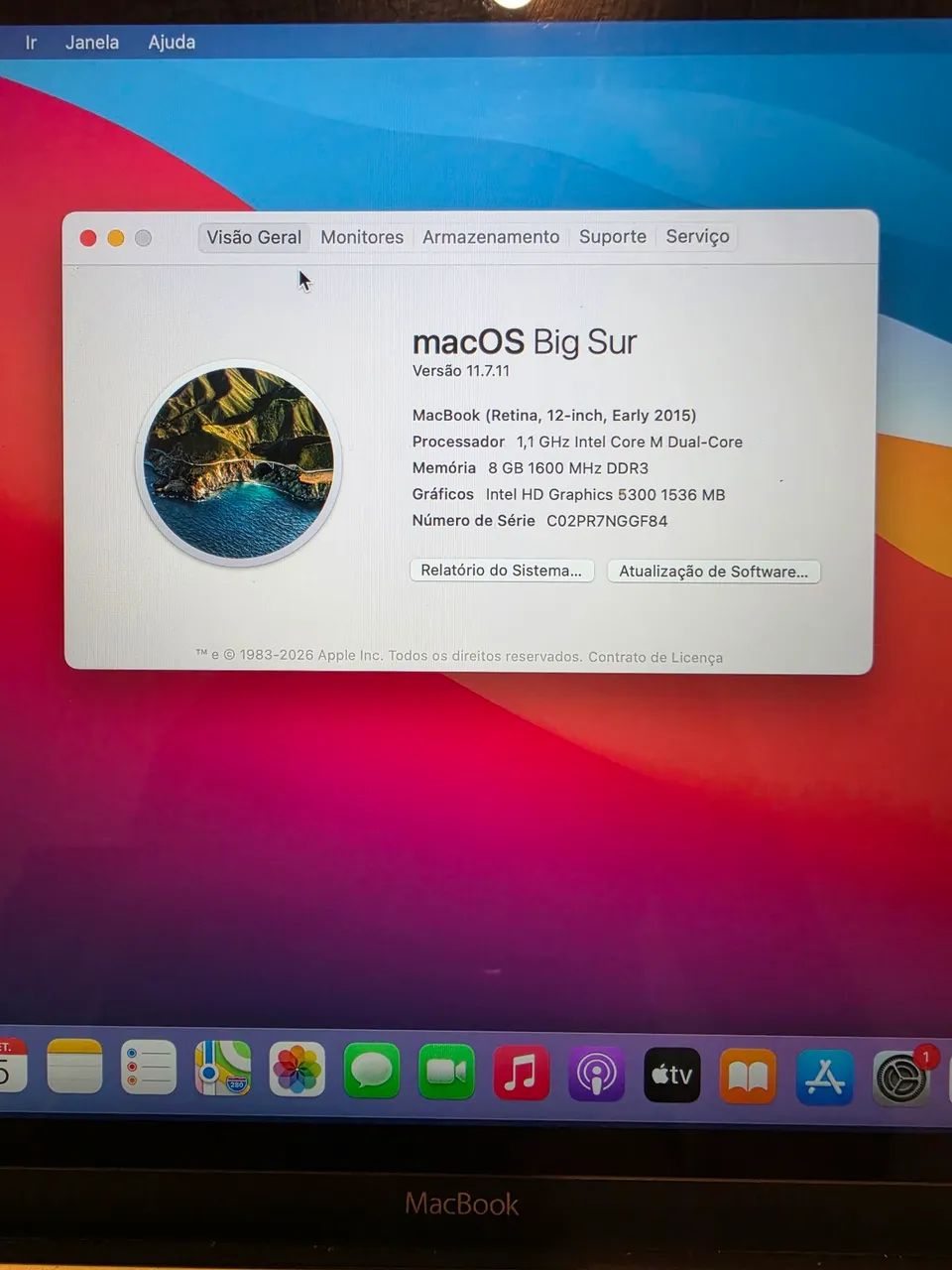
Task: Launch Apple TV from the Dock
Action: coord(672,1075)
